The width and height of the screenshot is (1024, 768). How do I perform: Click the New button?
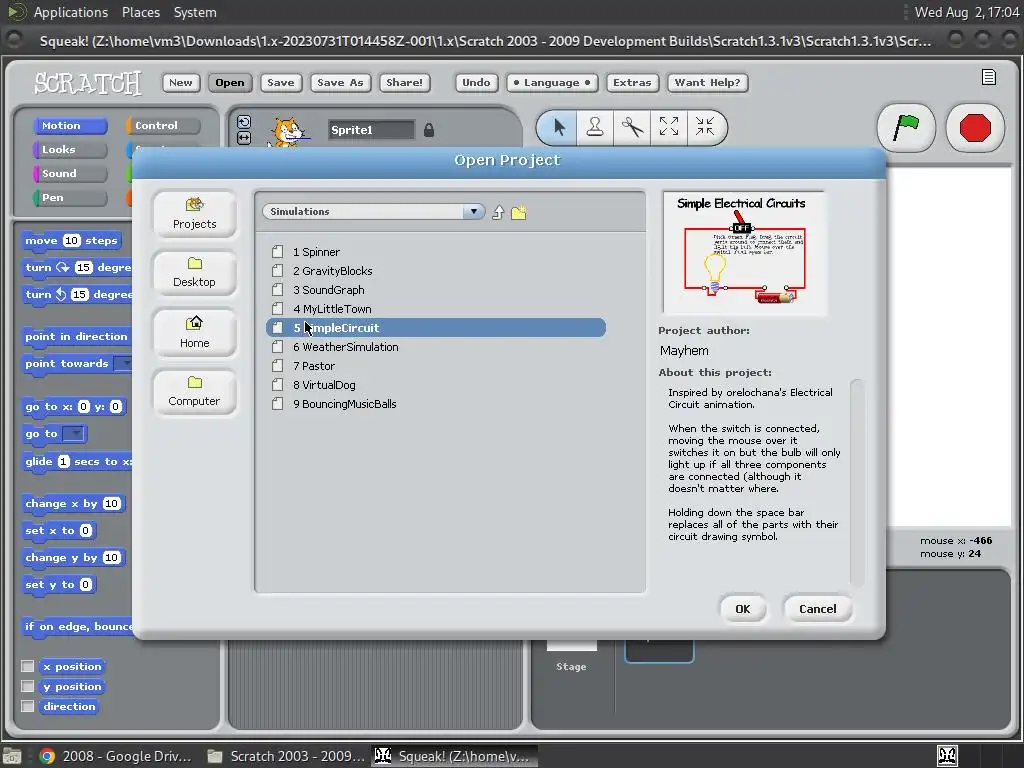pos(181,82)
